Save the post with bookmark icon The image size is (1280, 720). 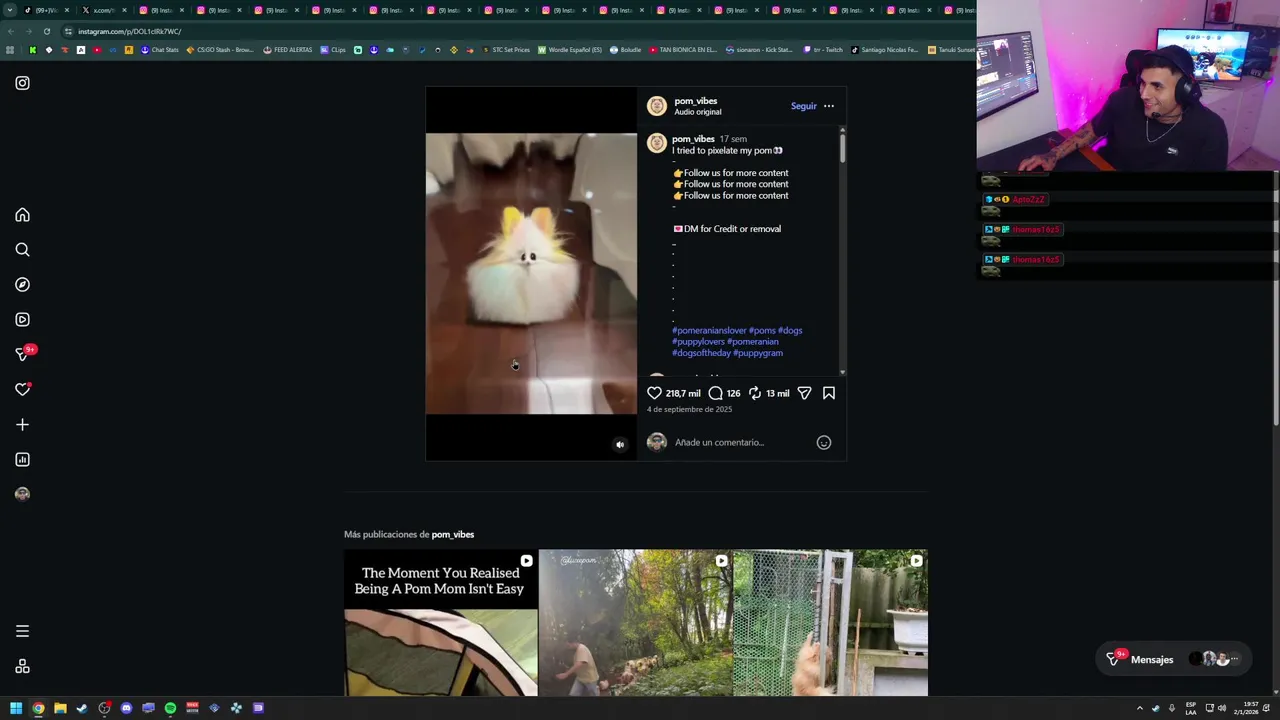pyautogui.click(x=829, y=393)
